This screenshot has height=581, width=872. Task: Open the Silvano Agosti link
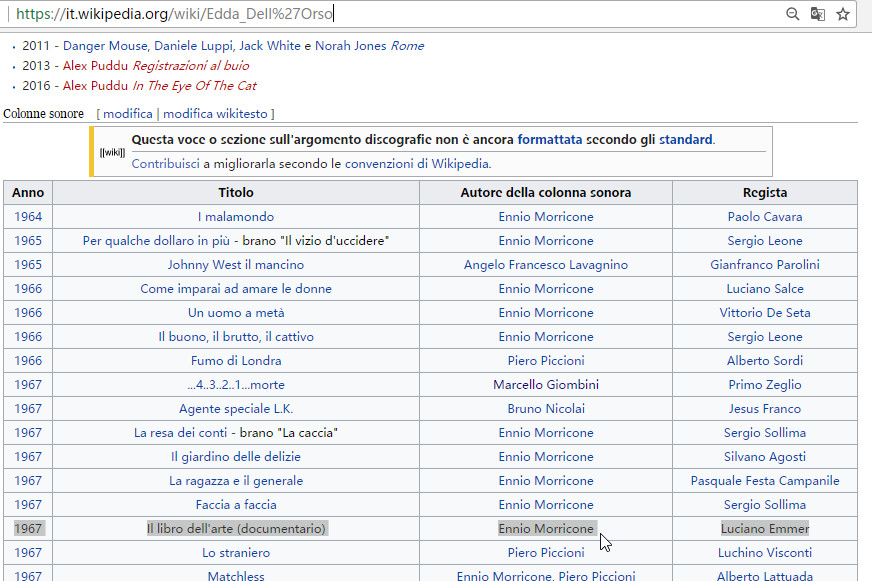[x=765, y=456]
